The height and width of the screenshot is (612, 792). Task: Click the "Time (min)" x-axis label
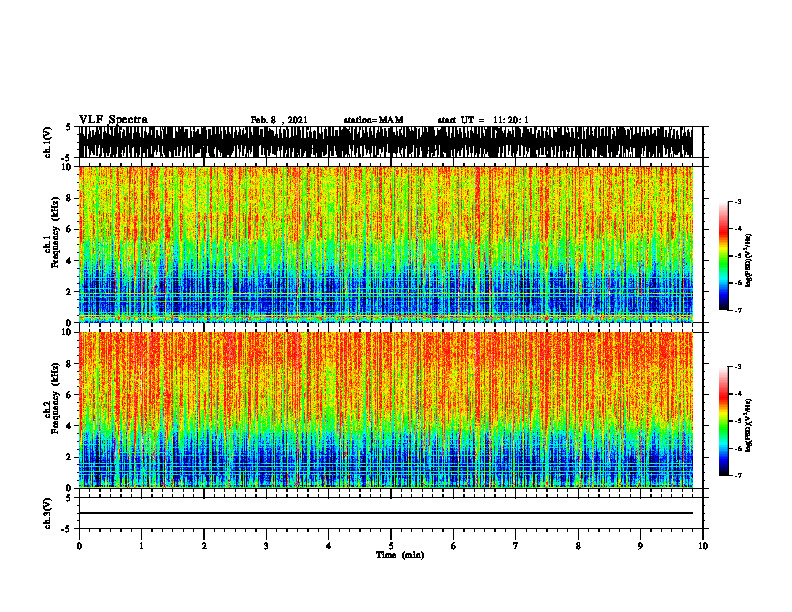coord(400,555)
